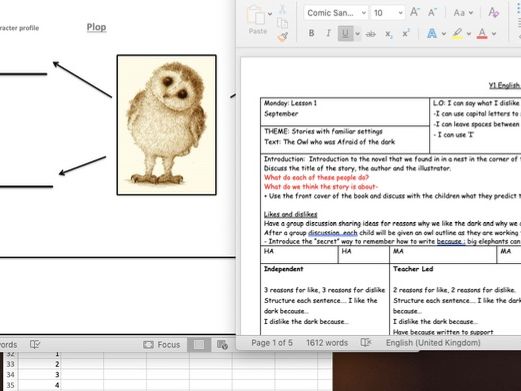Click the 1612 words count

click(x=327, y=343)
